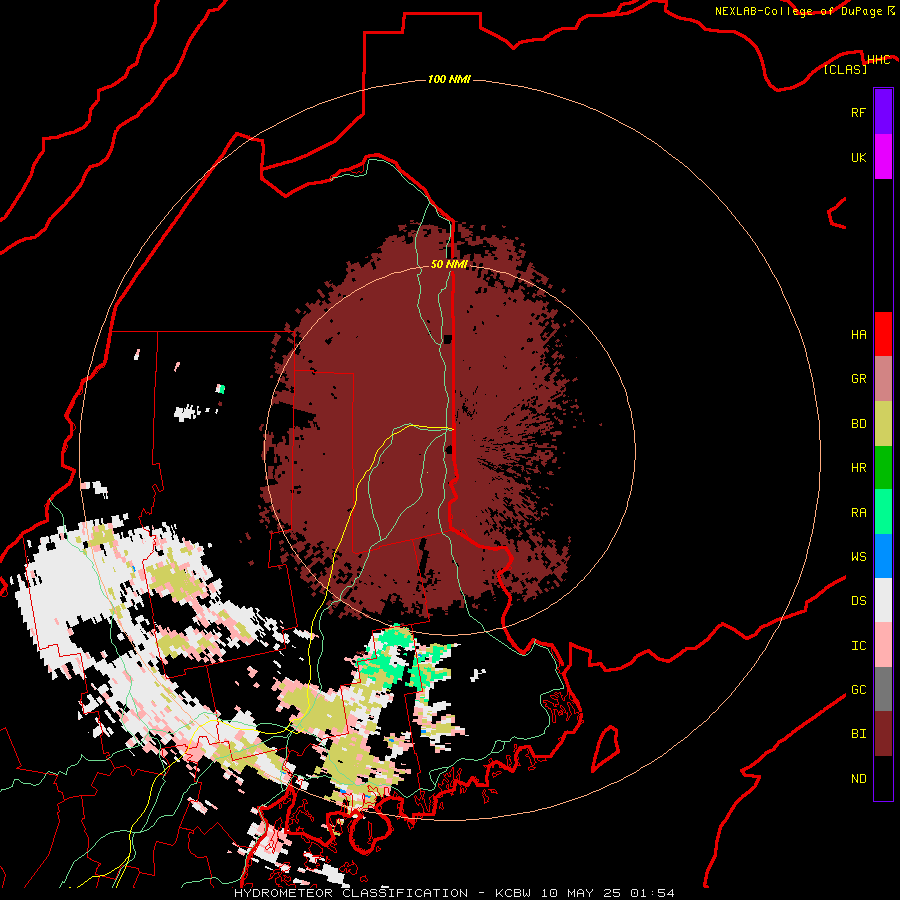Click the [CLAS] units label
Screen dimensions: 900x900
pyautogui.click(x=845, y=70)
